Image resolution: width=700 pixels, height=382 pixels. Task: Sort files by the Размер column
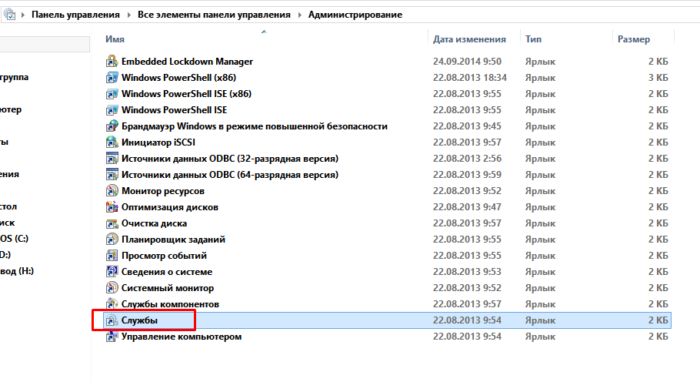633,39
